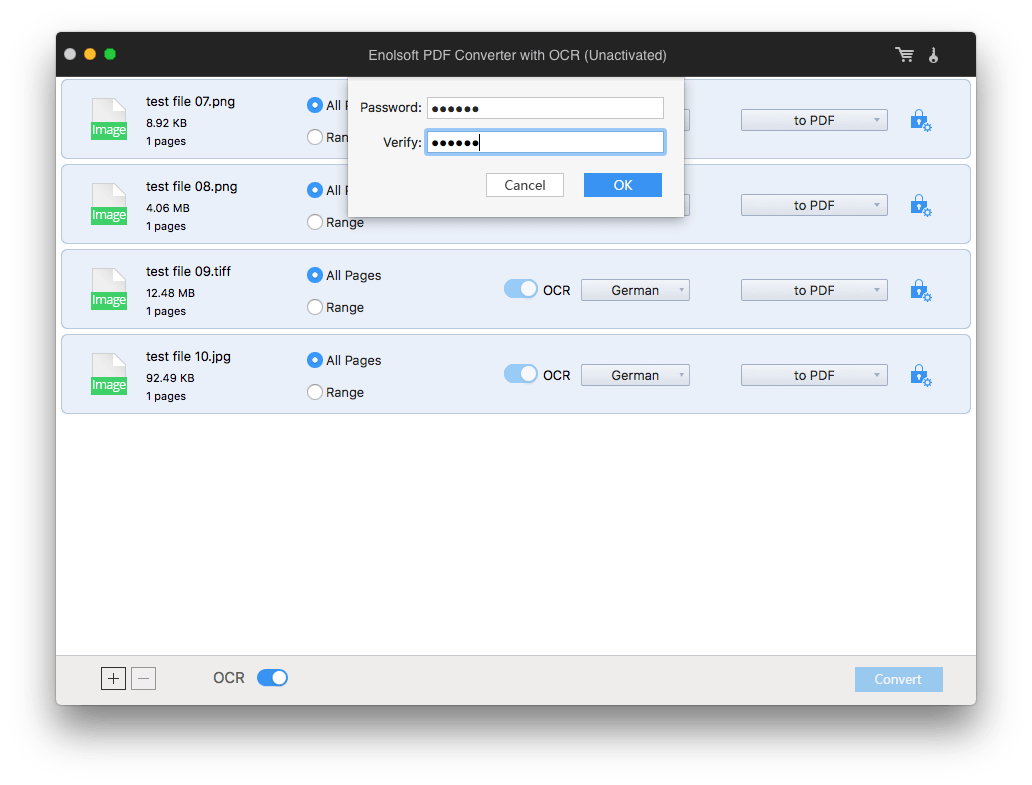Click the Image file icon of test file 08.png
The height and width of the screenshot is (785, 1032).
point(109,204)
